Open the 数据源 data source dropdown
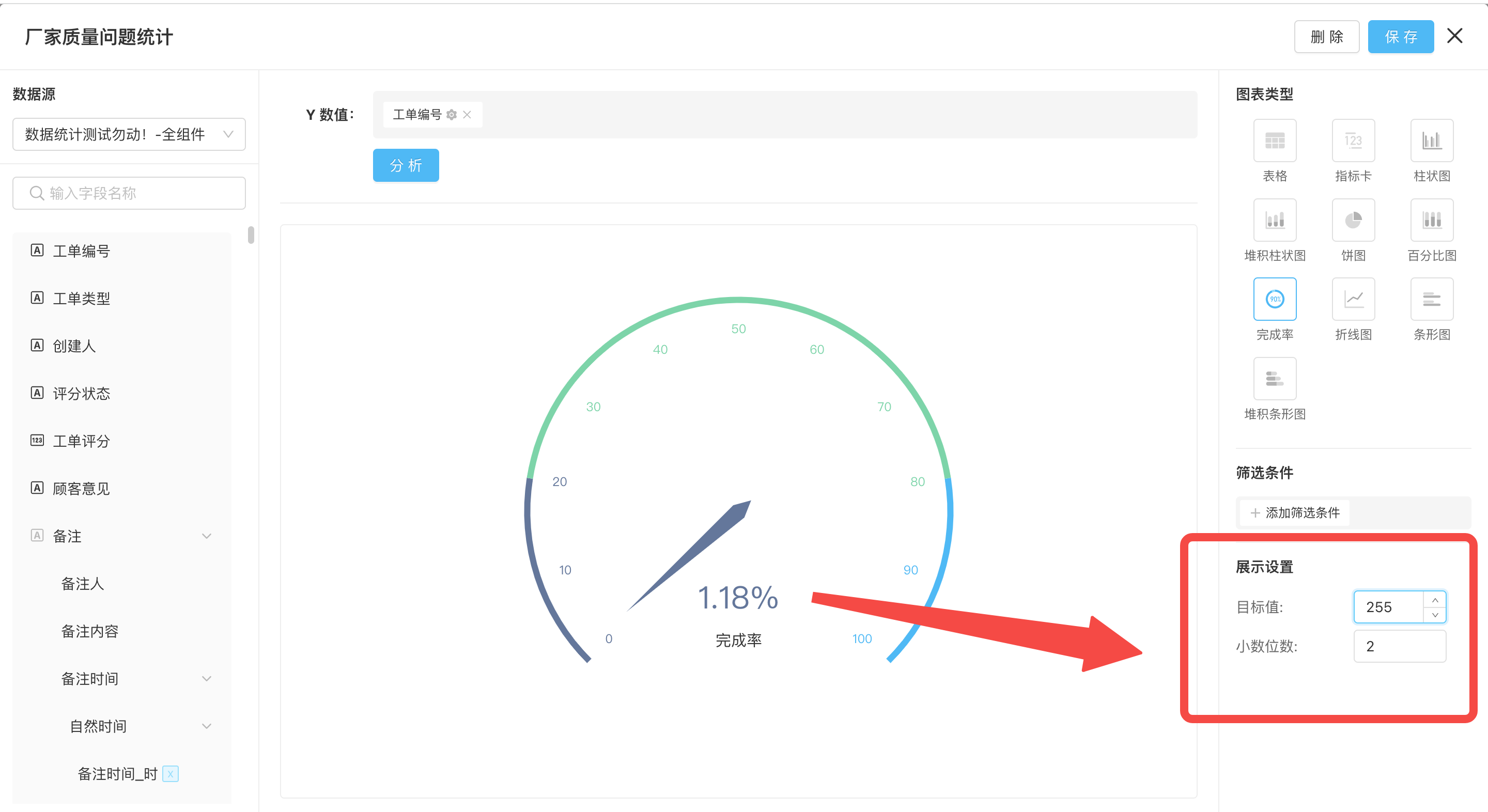1488x812 pixels. tap(129, 135)
